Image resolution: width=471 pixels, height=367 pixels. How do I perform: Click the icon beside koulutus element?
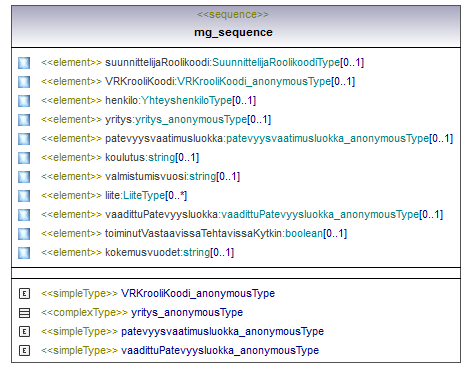pos(24,158)
